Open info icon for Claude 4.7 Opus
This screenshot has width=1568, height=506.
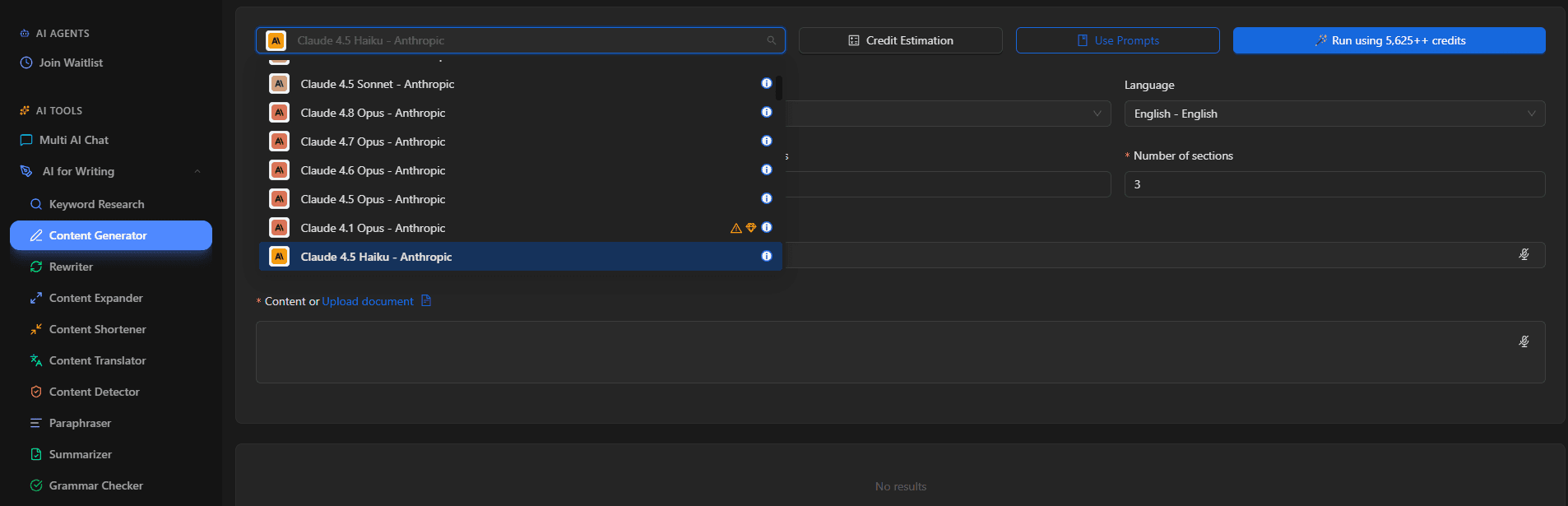pyautogui.click(x=767, y=141)
